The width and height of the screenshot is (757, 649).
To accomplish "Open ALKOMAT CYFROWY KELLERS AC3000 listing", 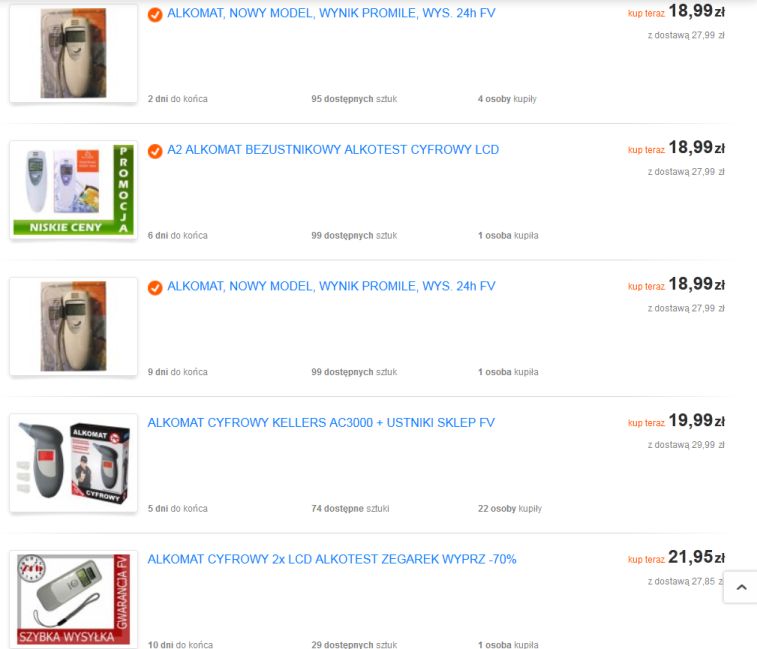I will 321,423.
